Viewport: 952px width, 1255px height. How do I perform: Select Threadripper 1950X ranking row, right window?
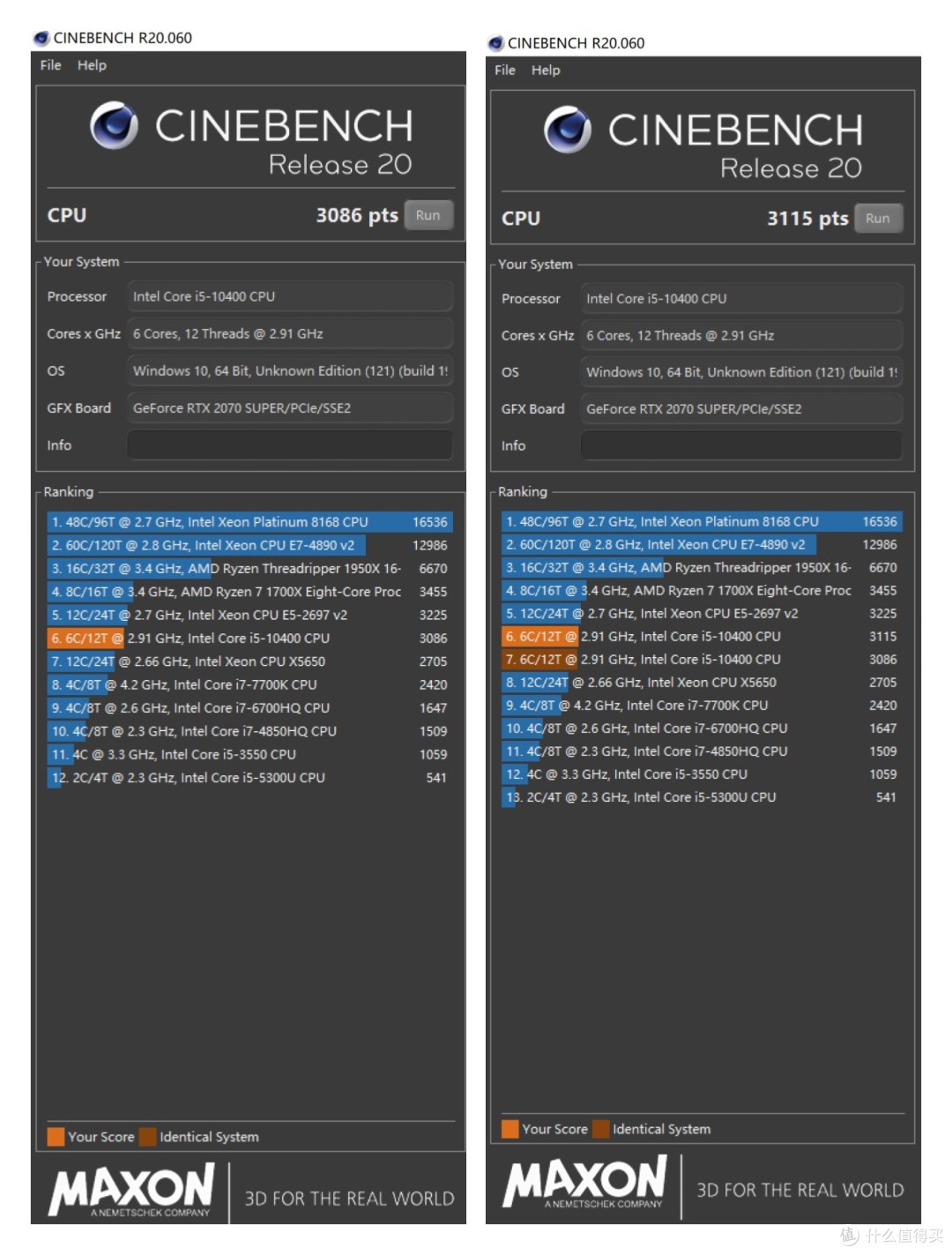pos(702,567)
